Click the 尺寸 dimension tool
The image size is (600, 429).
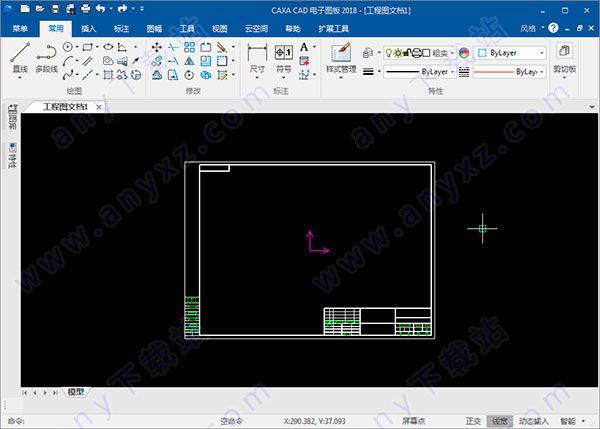click(x=257, y=58)
